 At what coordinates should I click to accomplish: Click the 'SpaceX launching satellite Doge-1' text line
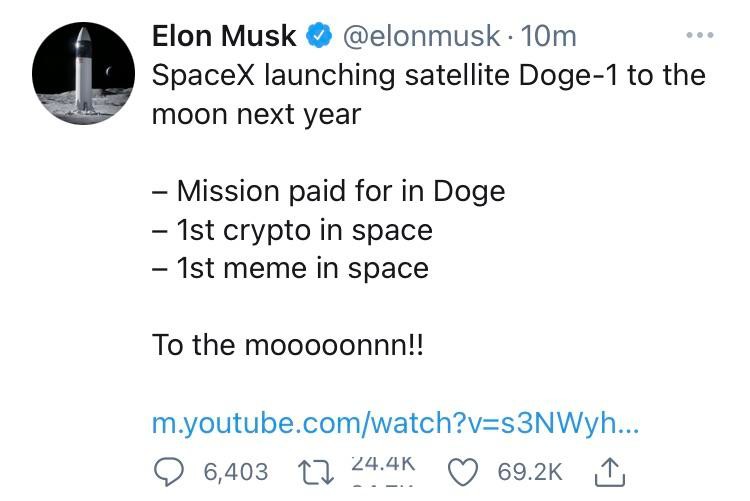(x=429, y=76)
